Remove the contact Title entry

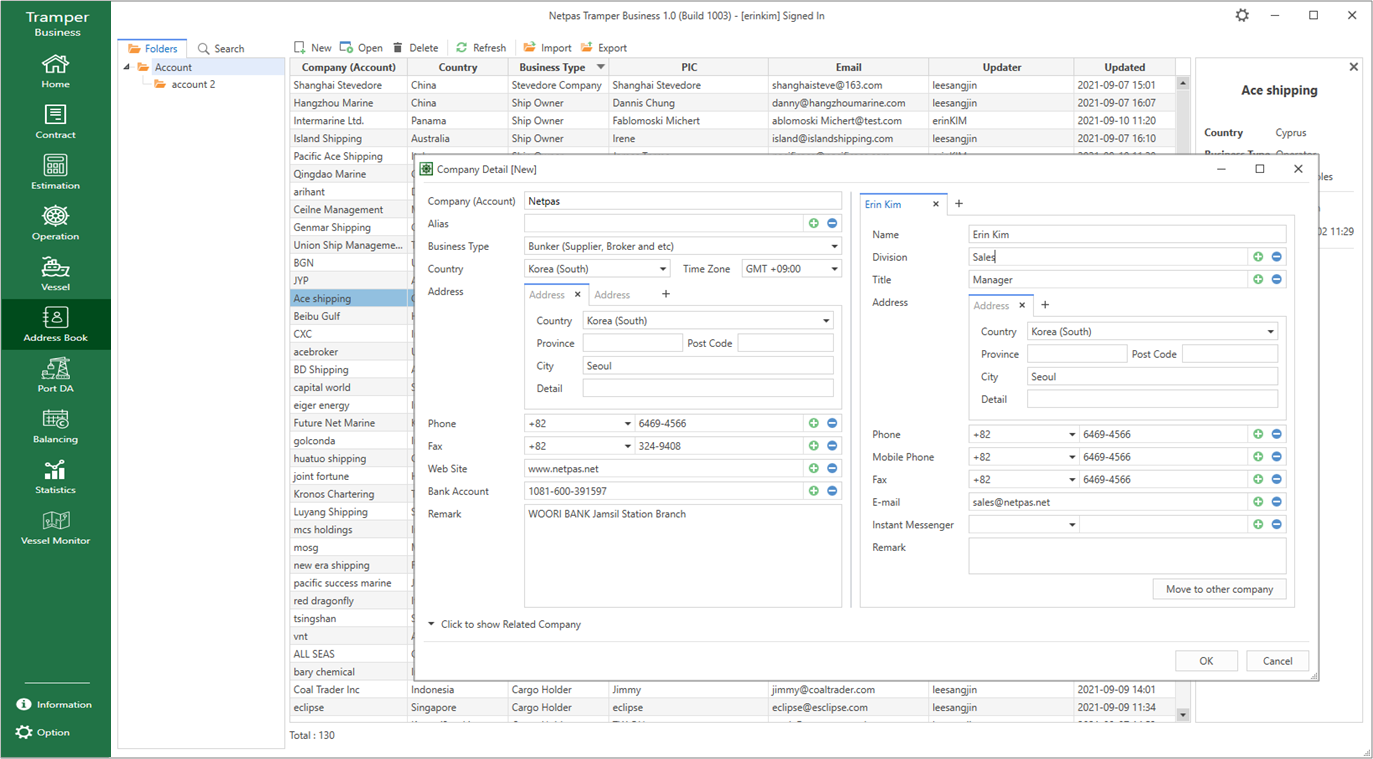(1277, 280)
